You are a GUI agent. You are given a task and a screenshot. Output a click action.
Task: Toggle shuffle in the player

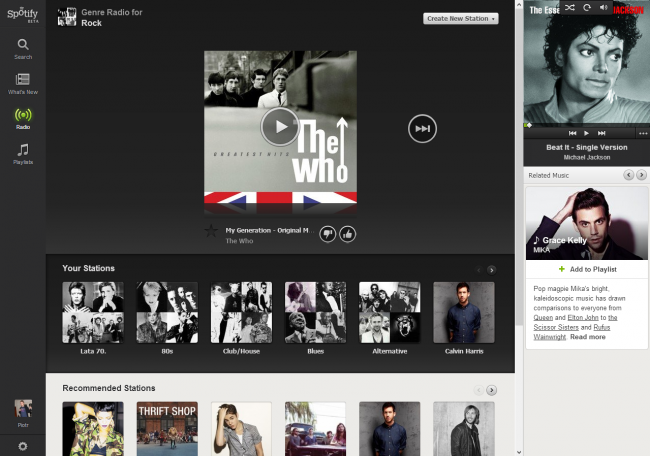(x=570, y=7)
